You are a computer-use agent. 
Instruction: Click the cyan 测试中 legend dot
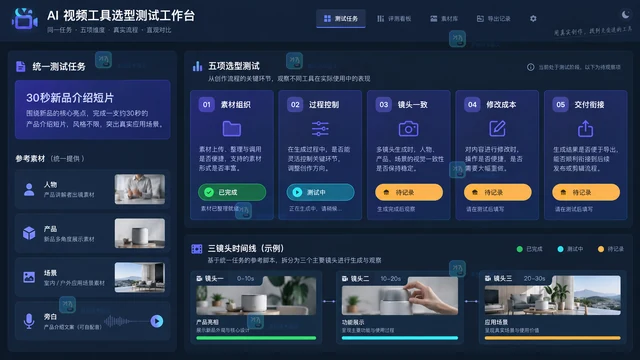pos(560,249)
